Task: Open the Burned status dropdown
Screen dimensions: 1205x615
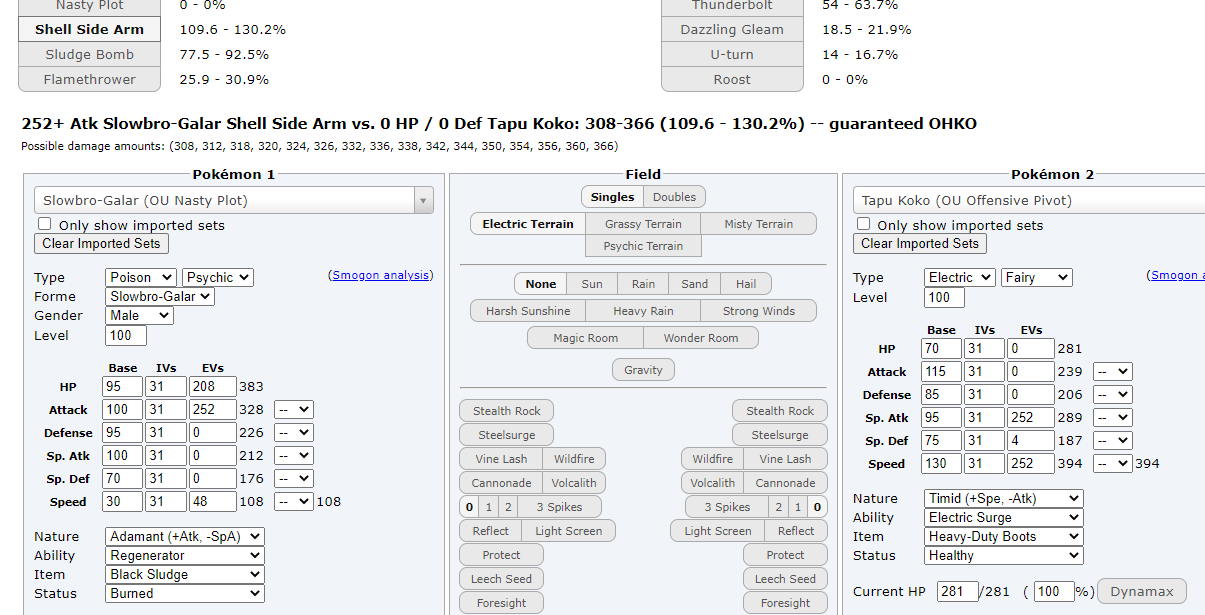Action: point(184,594)
